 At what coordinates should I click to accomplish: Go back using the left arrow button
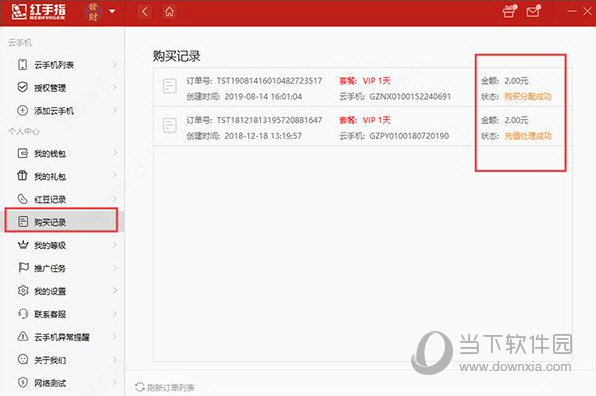[144, 12]
